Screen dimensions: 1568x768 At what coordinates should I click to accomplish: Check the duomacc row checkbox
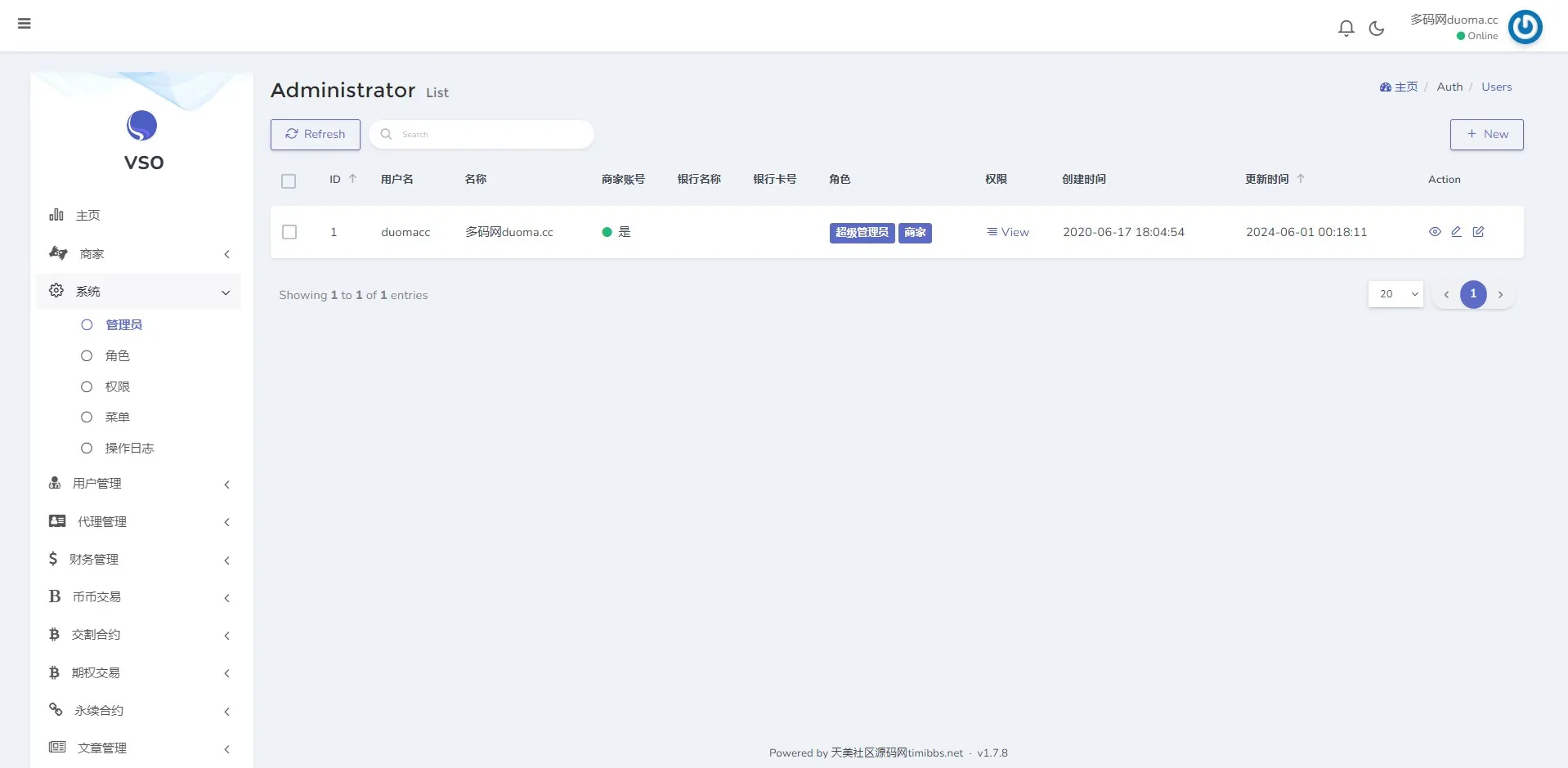(x=289, y=232)
